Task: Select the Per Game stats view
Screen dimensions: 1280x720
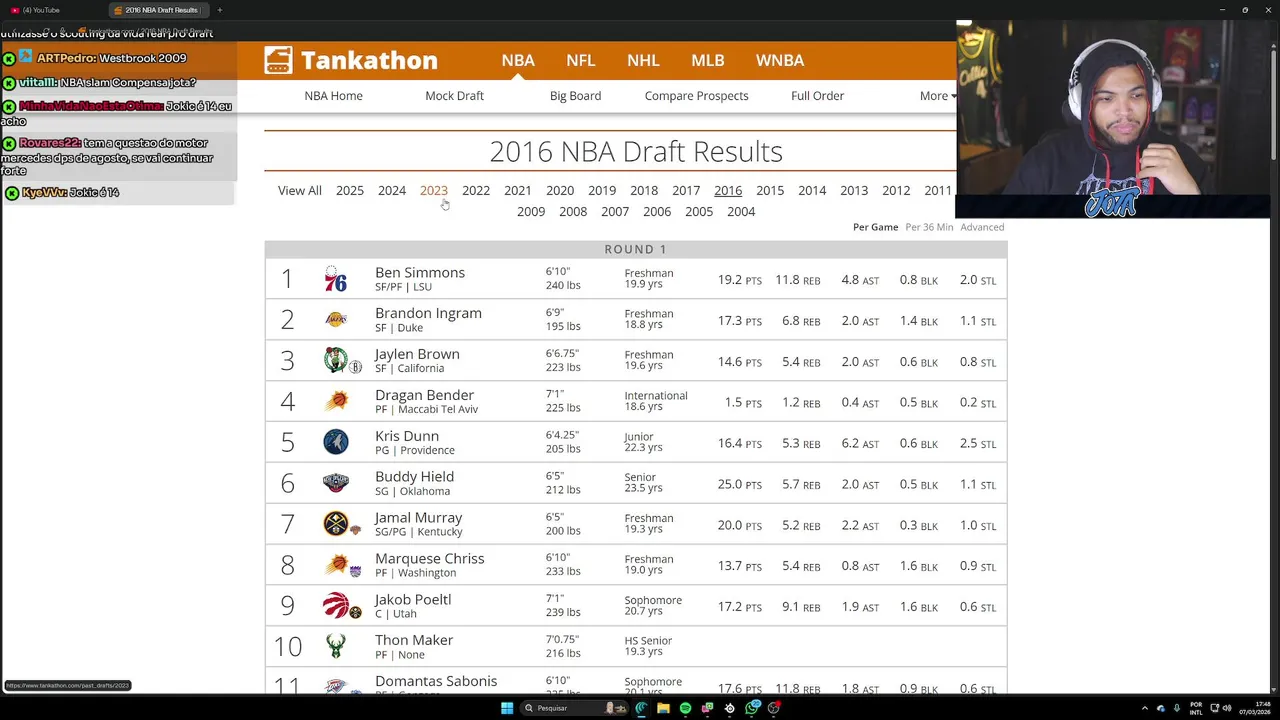Action: tap(876, 227)
